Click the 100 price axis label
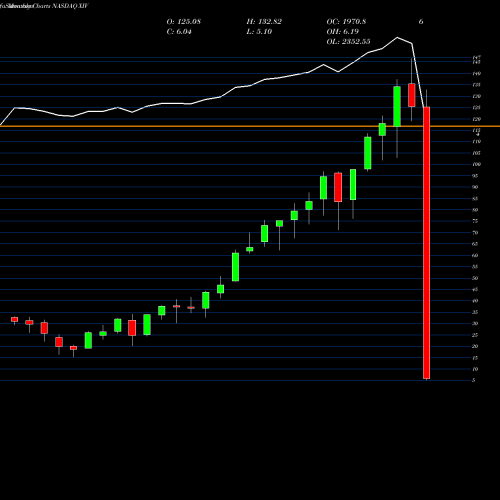Image resolution: width=500 pixels, height=500 pixels. point(476,164)
